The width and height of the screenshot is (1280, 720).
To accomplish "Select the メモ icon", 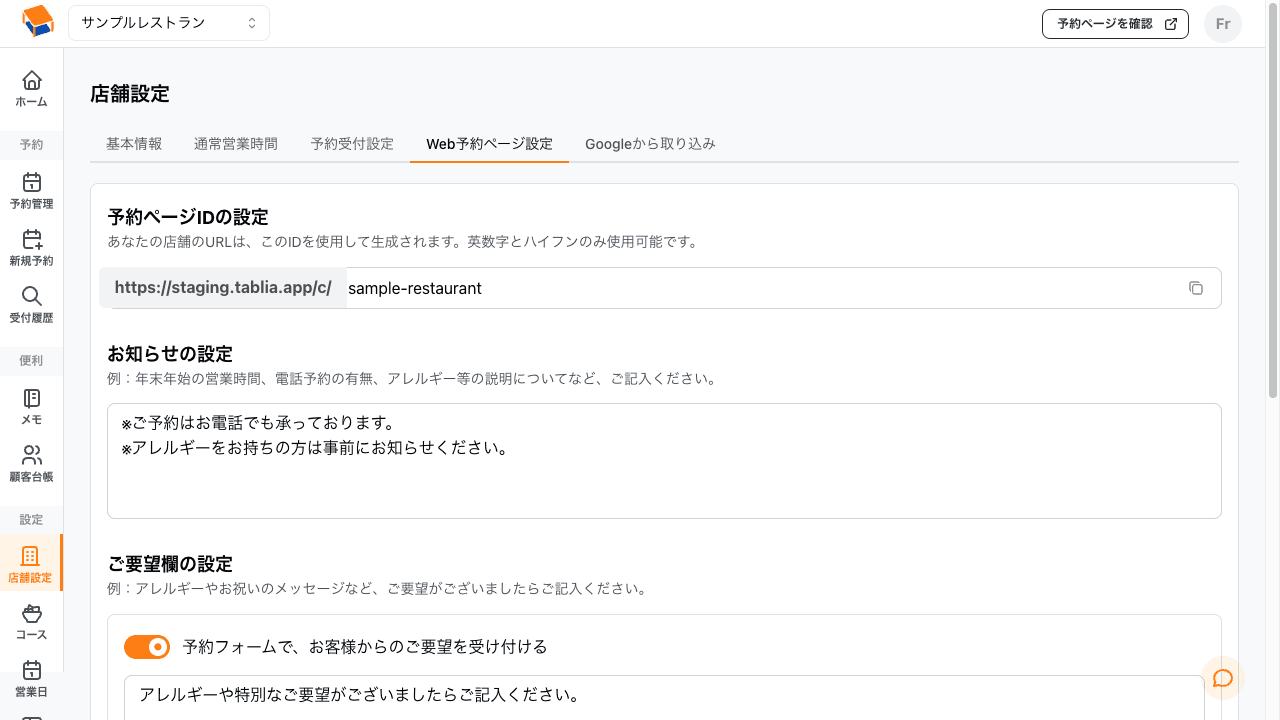I will tap(31, 408).
